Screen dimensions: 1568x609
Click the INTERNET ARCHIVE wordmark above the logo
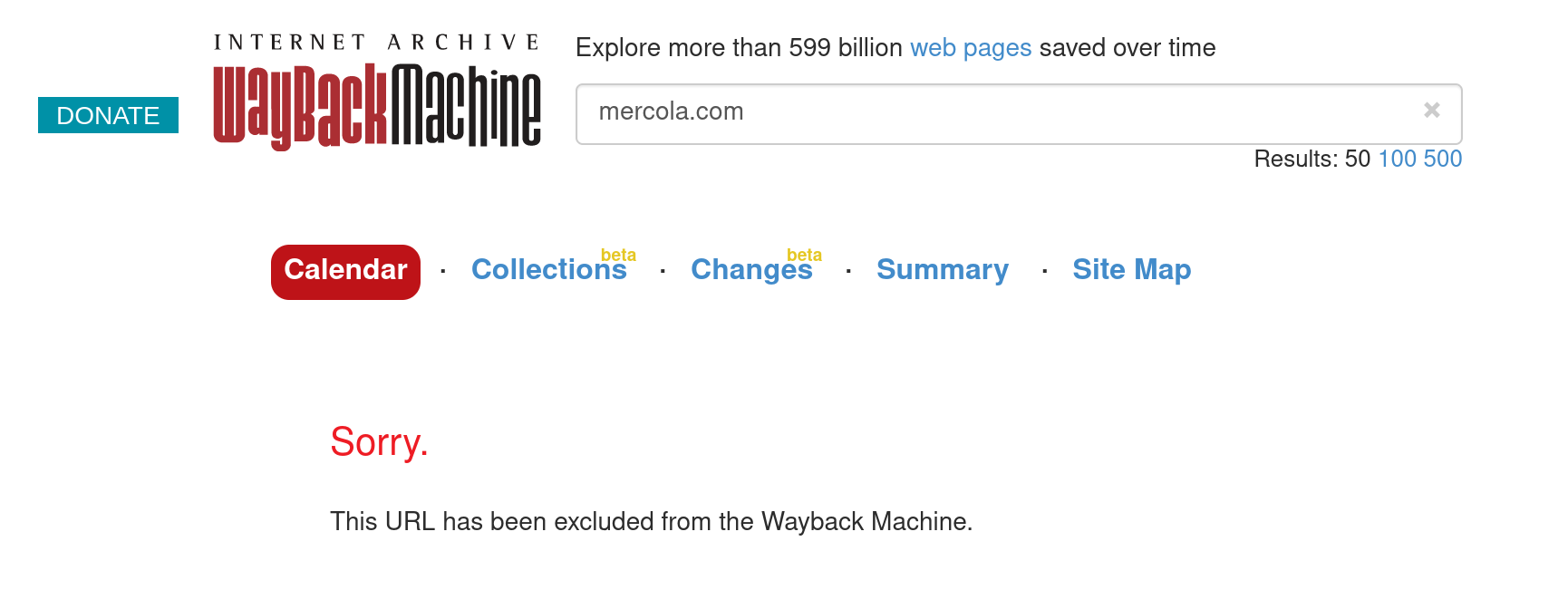[x=377, y=43]
